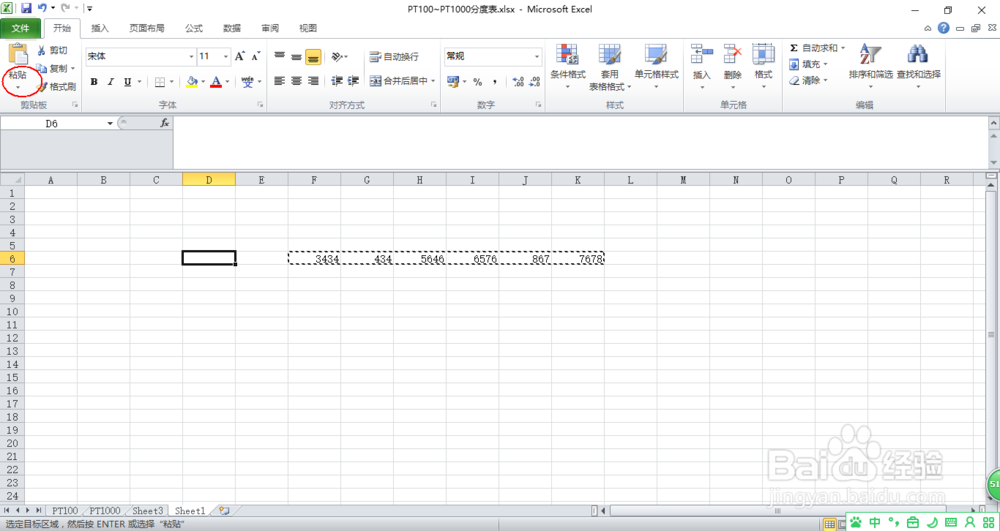Center text horizontally

pos(296,81)
